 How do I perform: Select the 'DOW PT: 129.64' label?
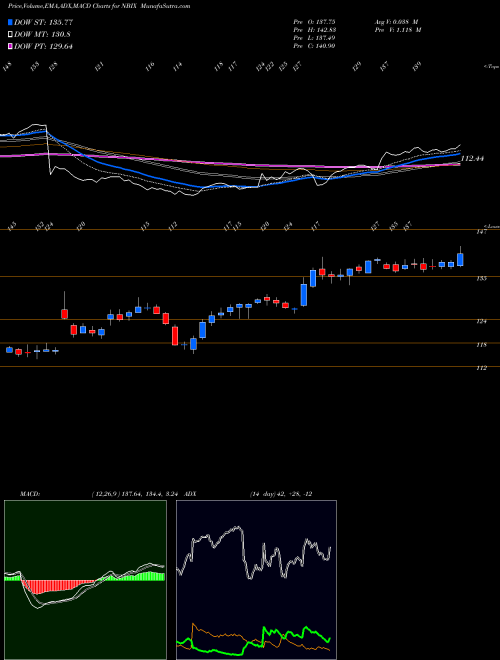pos(43,46)
